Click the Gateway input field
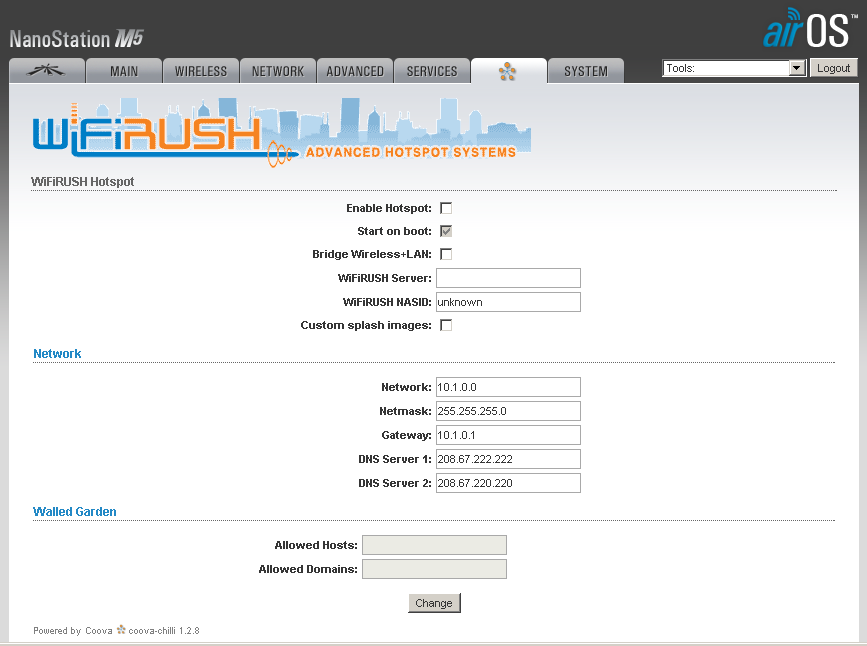 tap(508, 435)
